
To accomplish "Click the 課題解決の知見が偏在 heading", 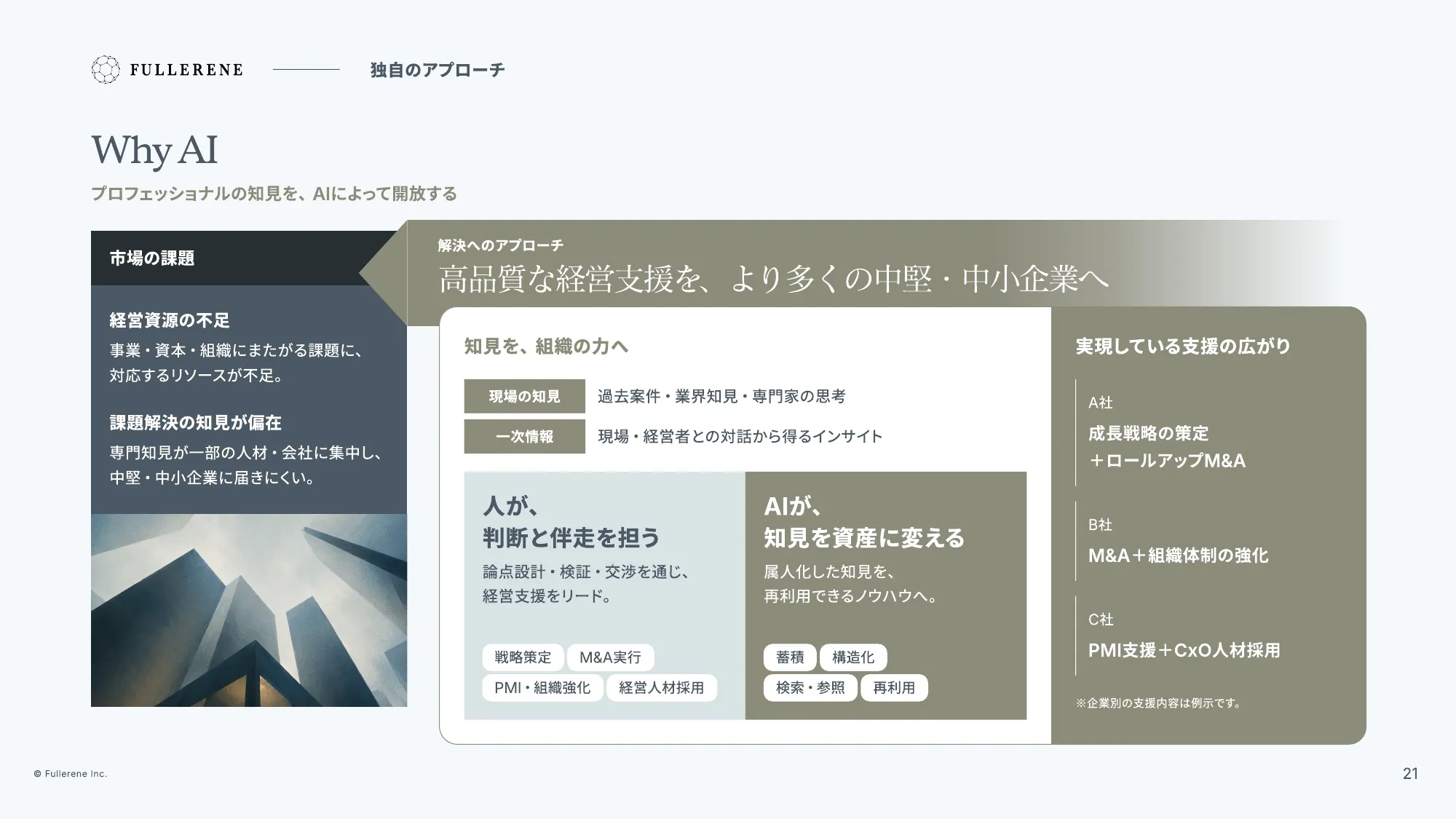I will 195,423.
